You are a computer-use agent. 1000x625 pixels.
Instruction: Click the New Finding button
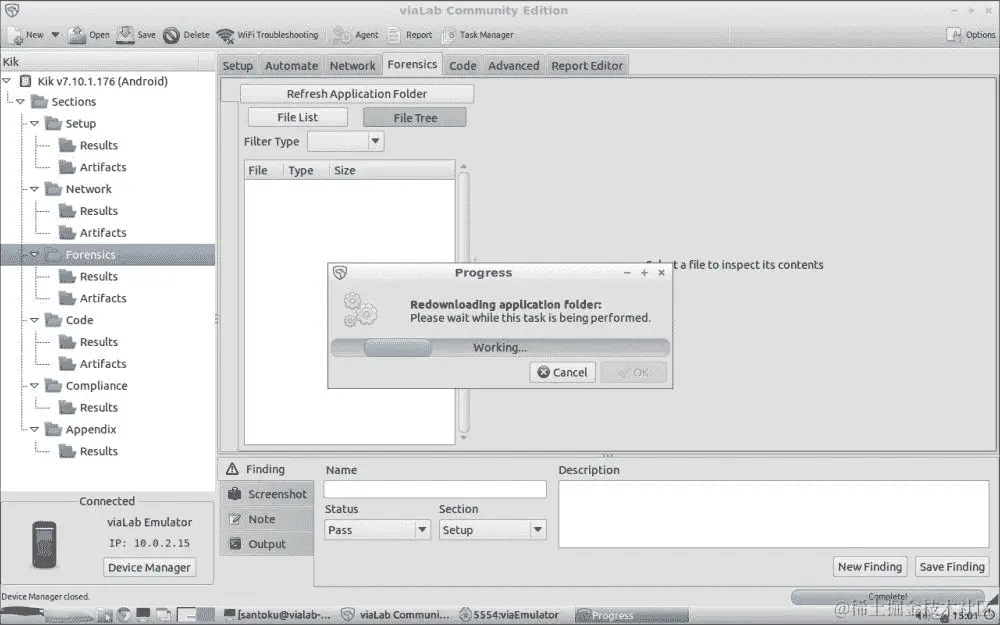click(870, 567)
